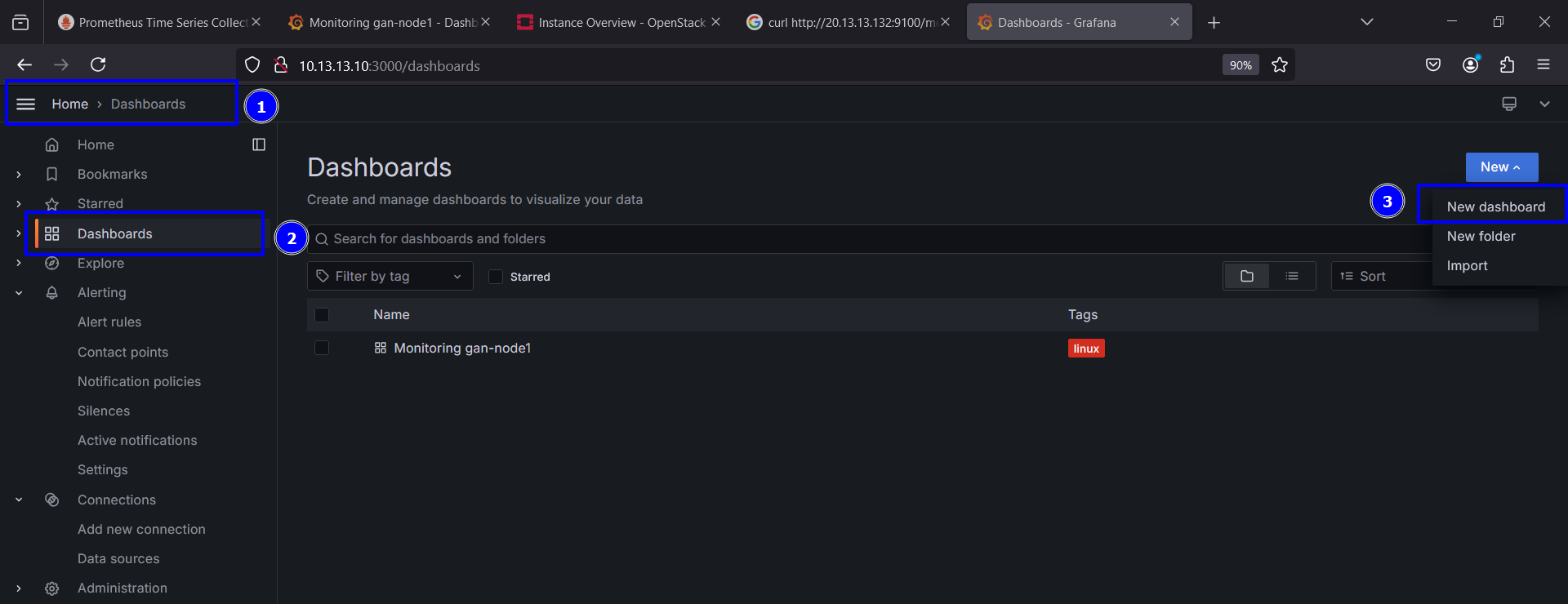Screen dimensions: 1568x604
Task: Open the hamburger menu toggle
Action: point(26,104)
